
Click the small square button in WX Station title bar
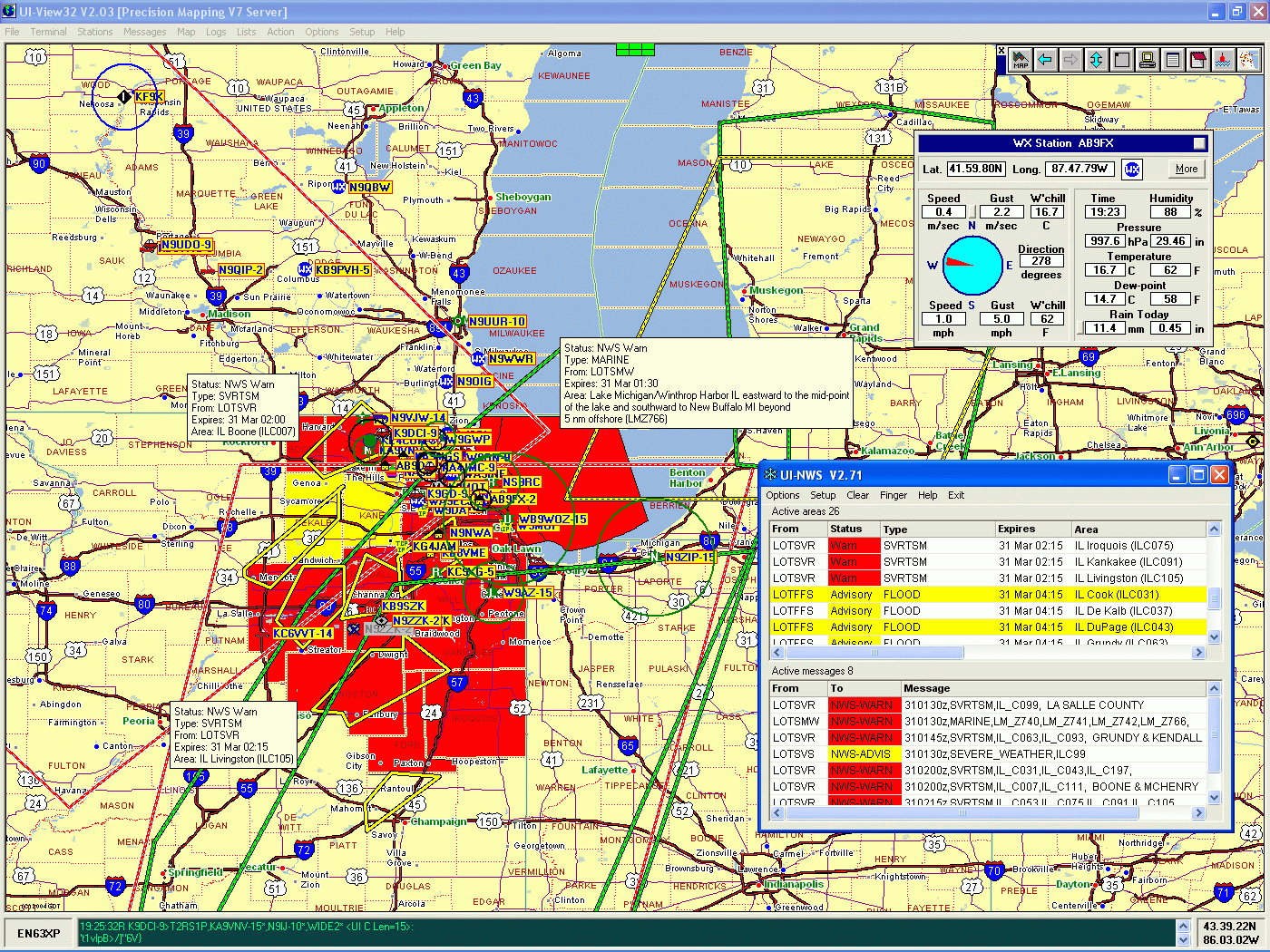tap(1199, 143)
